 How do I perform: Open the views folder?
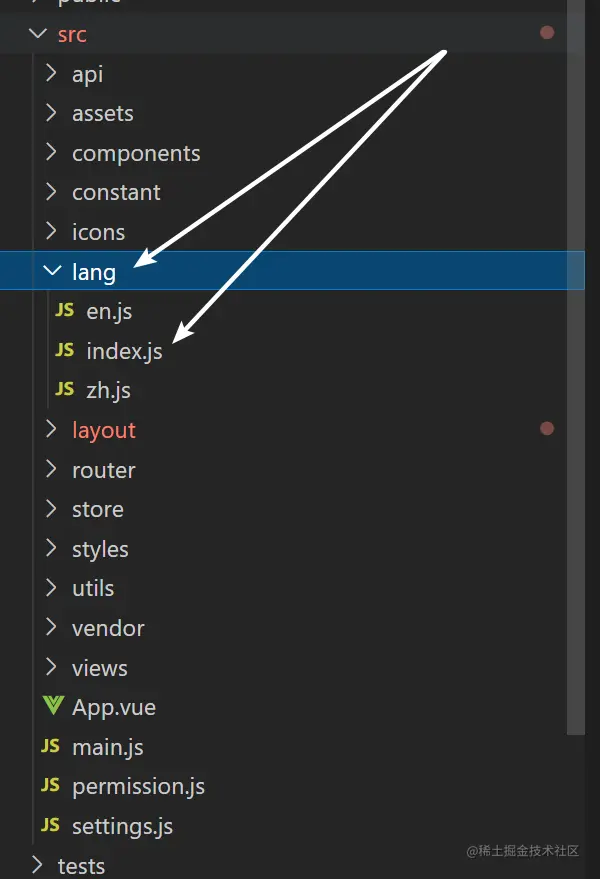99,668
